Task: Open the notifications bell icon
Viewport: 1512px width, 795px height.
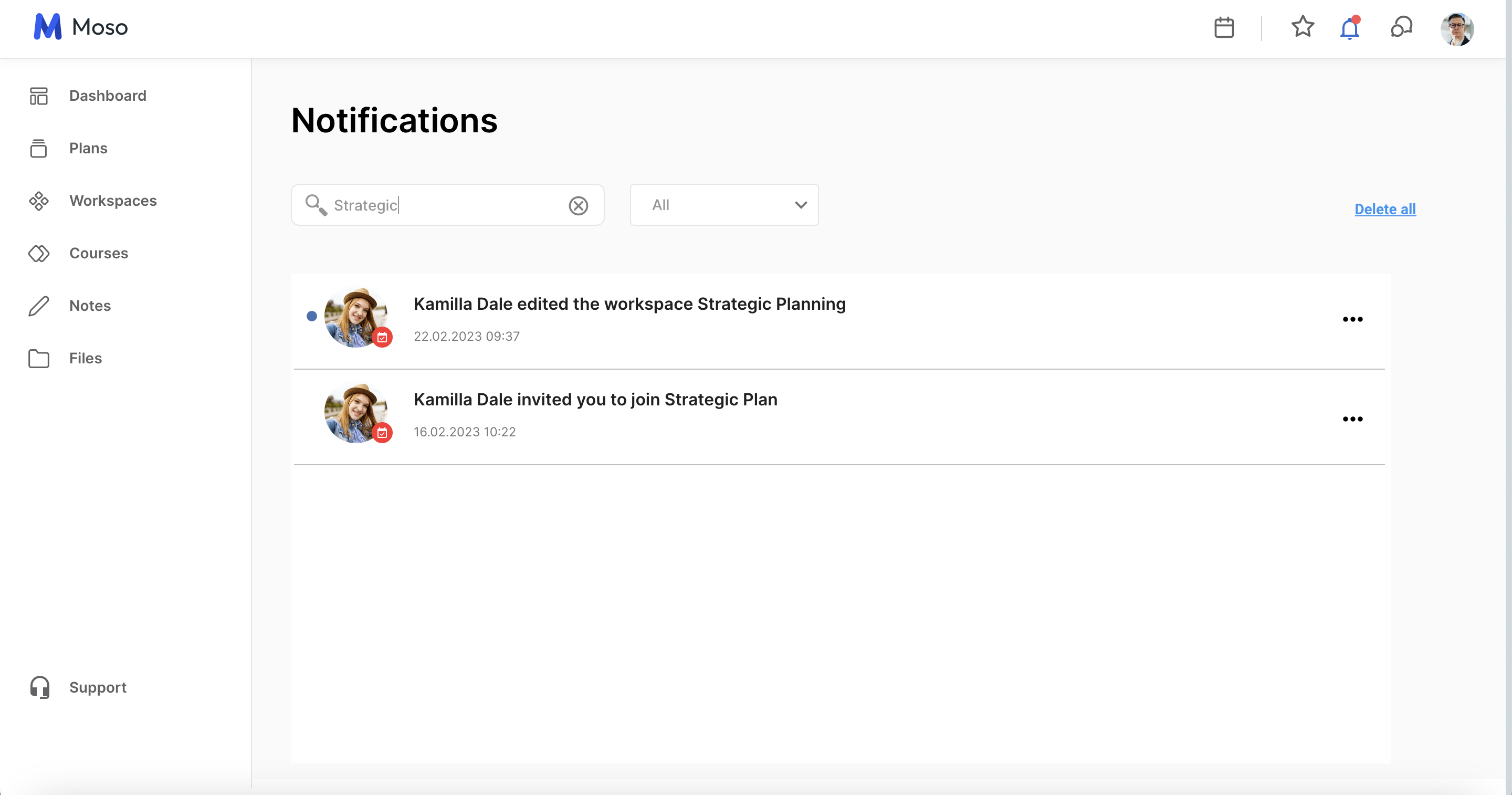Action: point(1349,28)
